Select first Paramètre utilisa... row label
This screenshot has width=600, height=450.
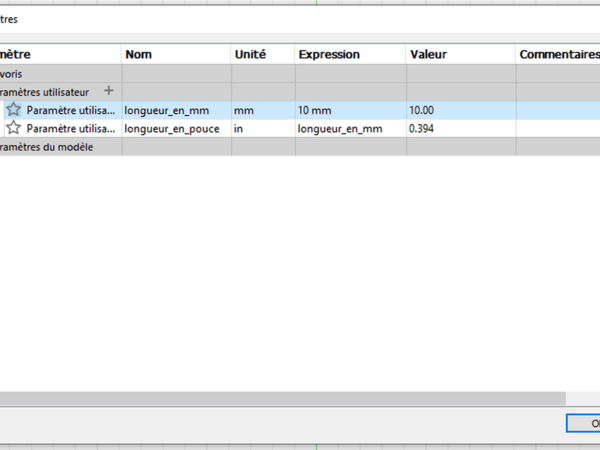click(71, 111)
